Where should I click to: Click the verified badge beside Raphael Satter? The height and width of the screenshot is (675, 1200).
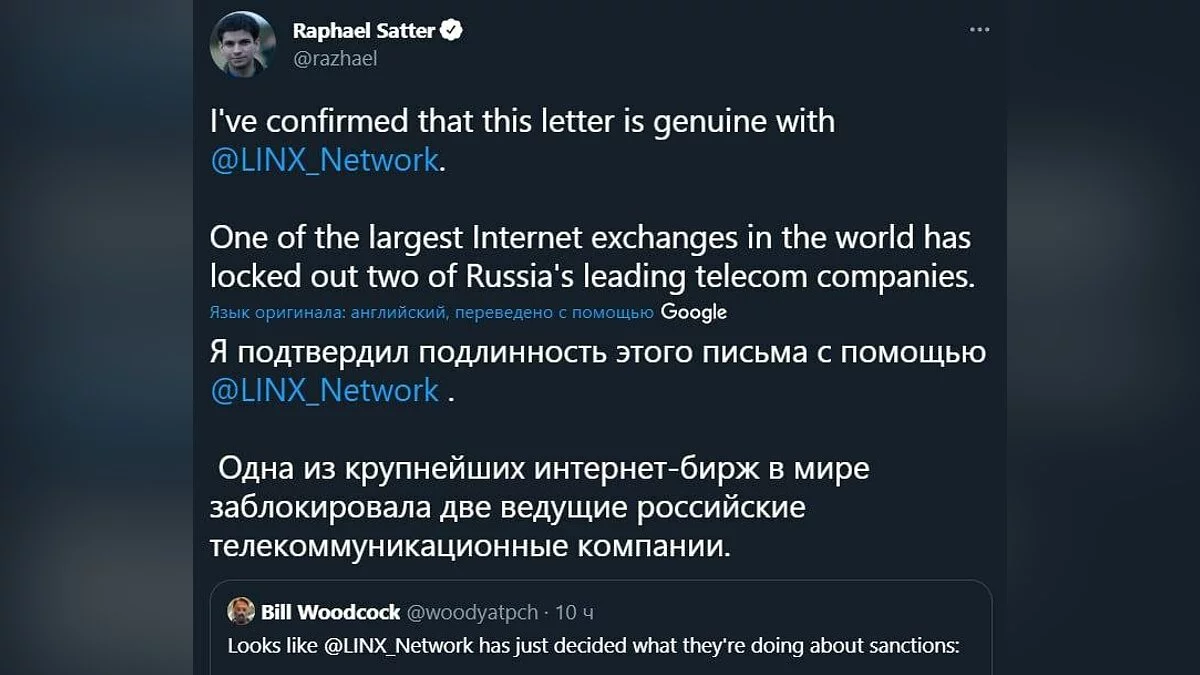tap(452, 31)
